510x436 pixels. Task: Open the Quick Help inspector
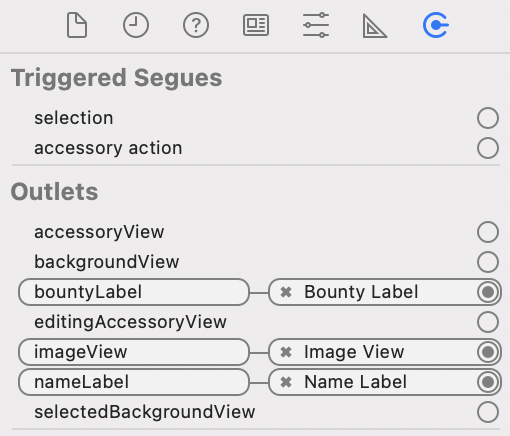(196, 25)
